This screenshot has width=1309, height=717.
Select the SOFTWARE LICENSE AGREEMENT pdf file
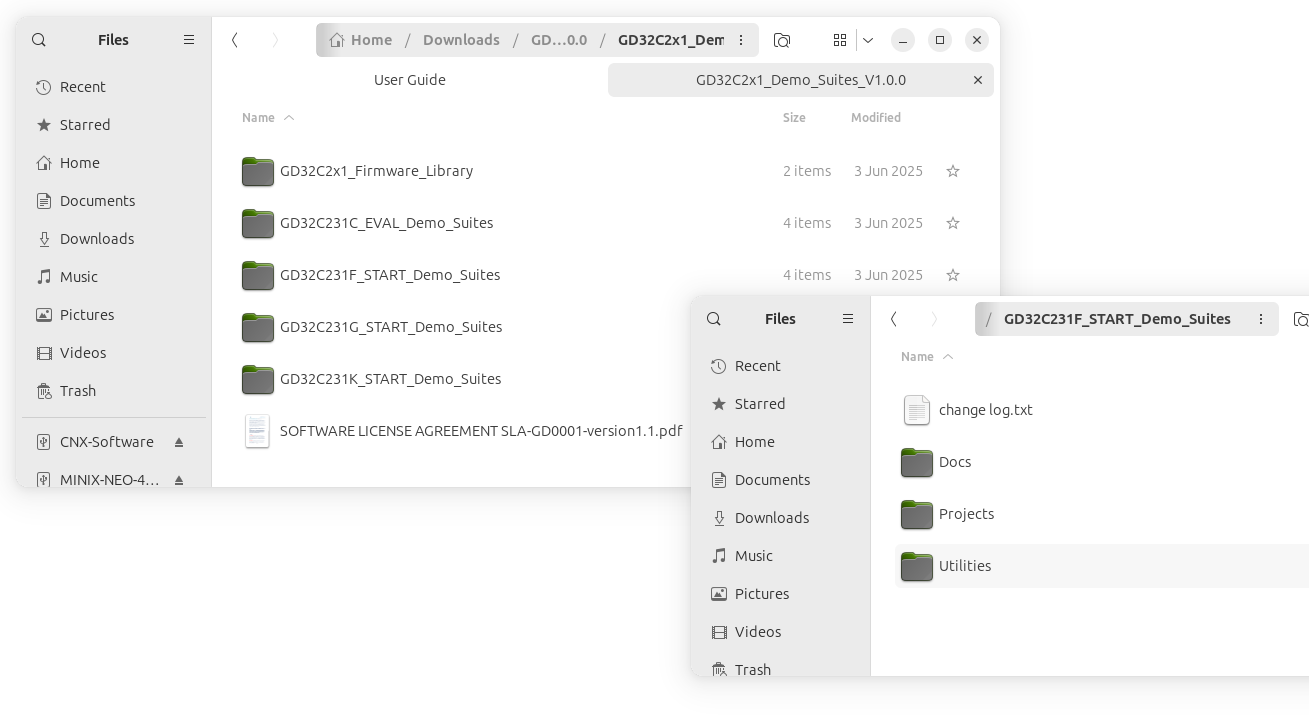pos(462,431)
